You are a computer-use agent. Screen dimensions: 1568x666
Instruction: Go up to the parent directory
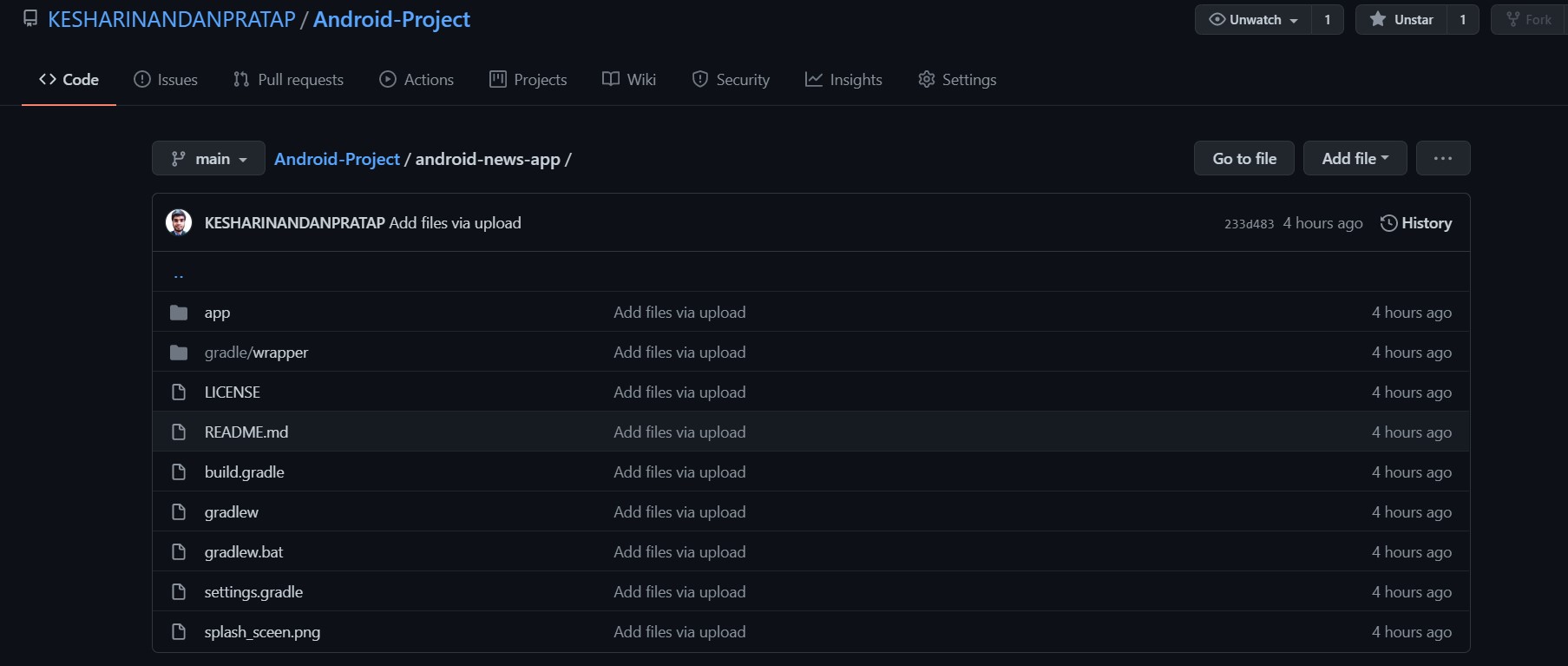click(x=179, y=274)
